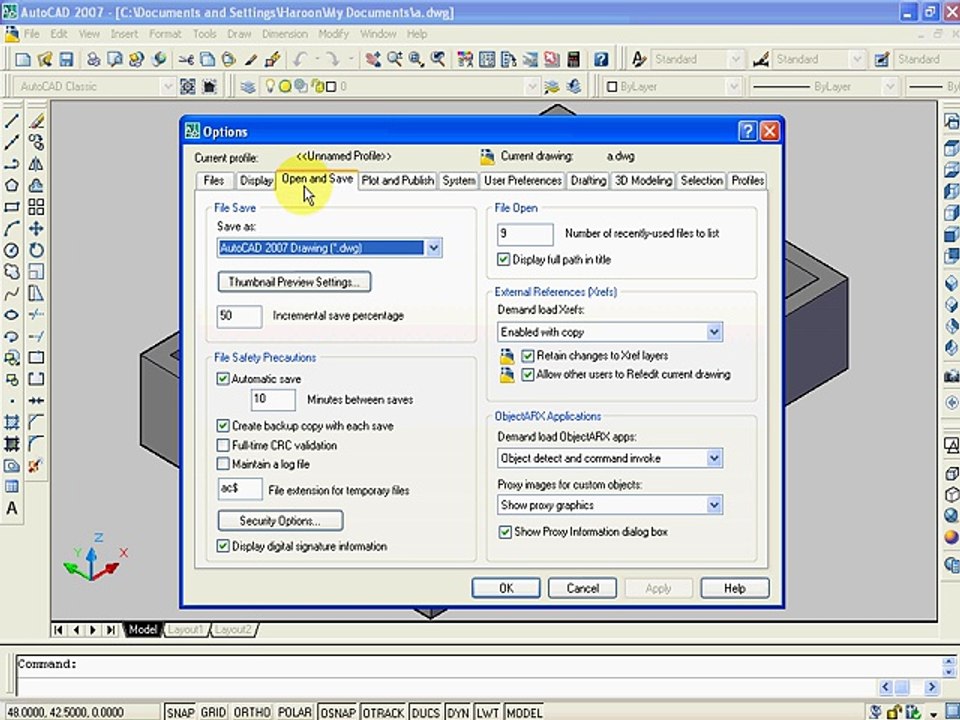Select the Erase modify tool
960x720 pixels.
[x=36, y=121]
